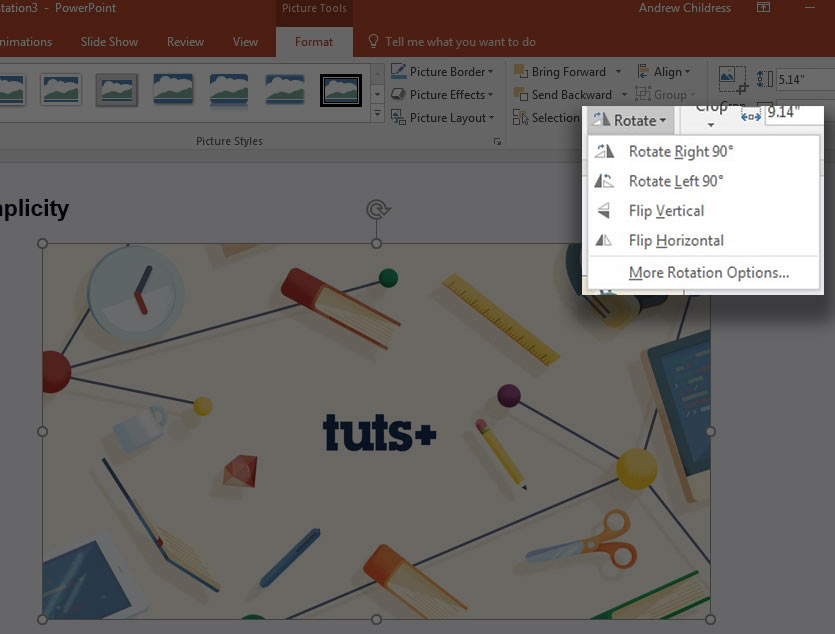Open the Selection Pane
This screenshot has width=835, height=634.
546,118
